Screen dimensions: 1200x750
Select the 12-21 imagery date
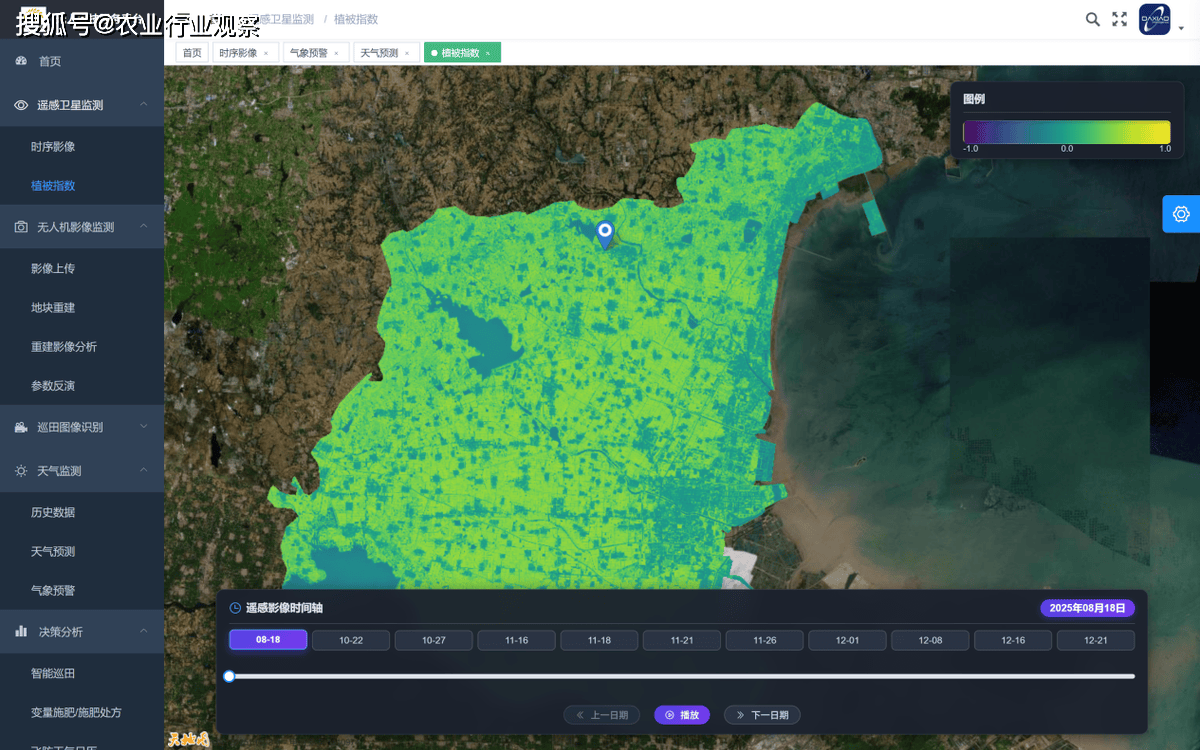tap(1095, 640)
